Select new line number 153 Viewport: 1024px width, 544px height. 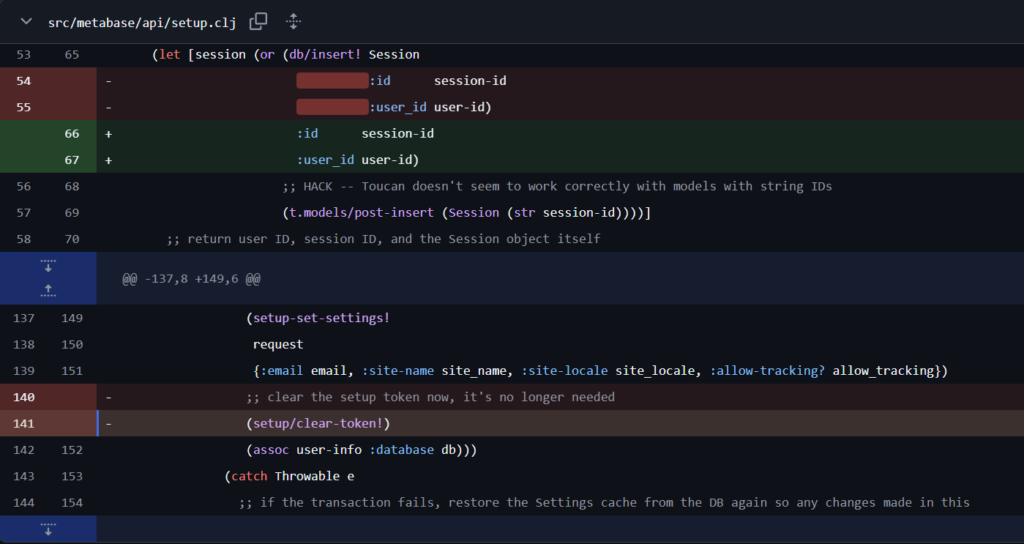point(72,476)
